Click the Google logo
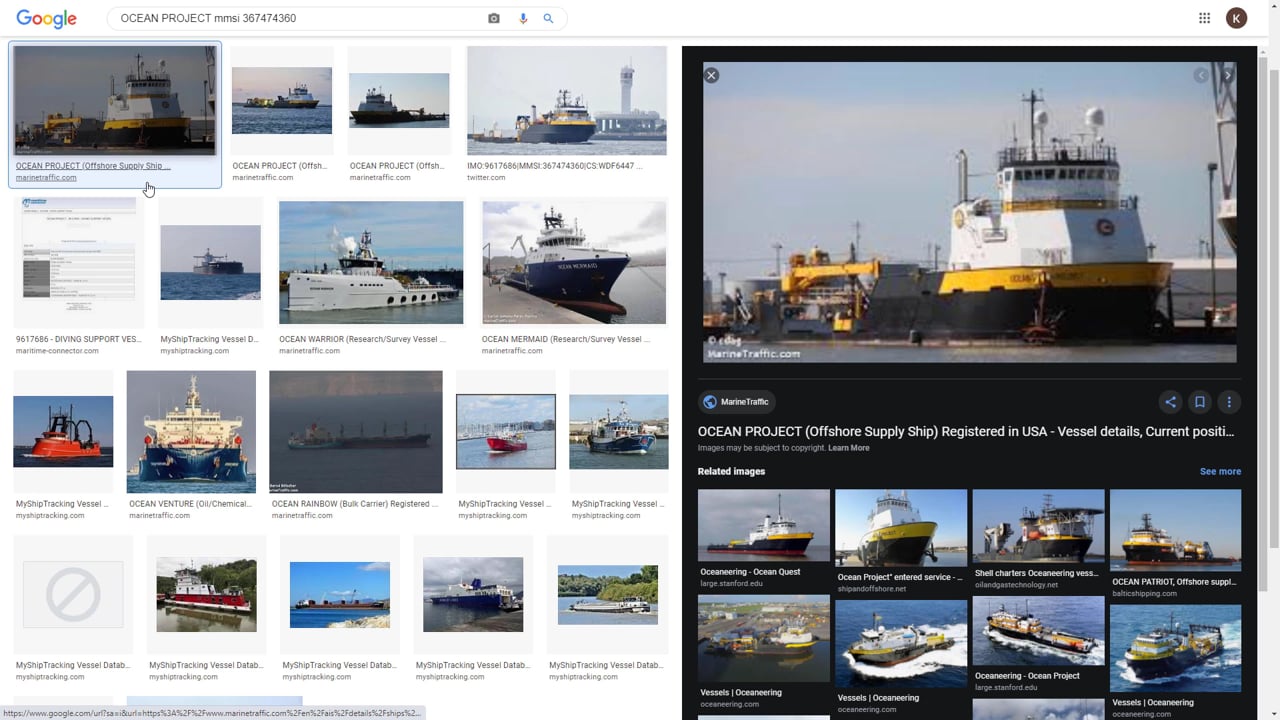1280x720 pixels. pyautogui.click(x=46, y=18)
